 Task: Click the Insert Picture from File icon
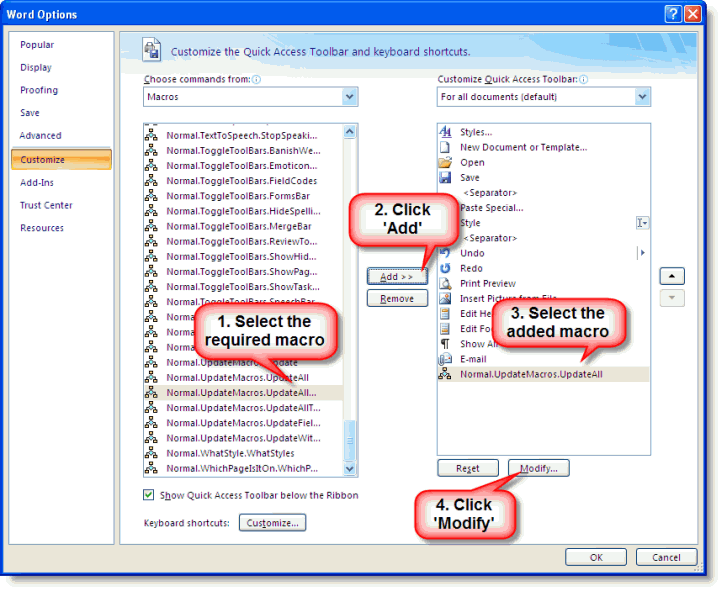pos(445,298)
